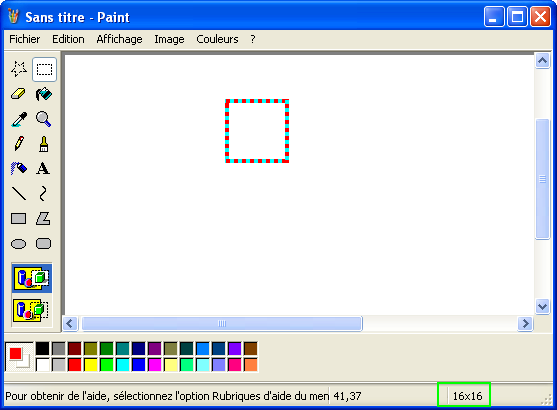Open the Affichage menu
This screenshot has width=557, height=410.
pos(119,39)
